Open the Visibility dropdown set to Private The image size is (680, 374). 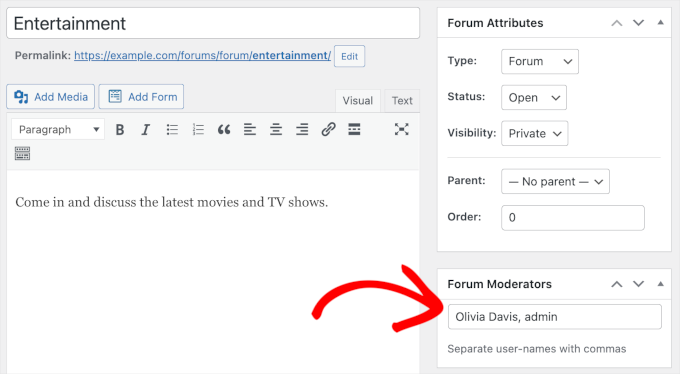point(535,134)
